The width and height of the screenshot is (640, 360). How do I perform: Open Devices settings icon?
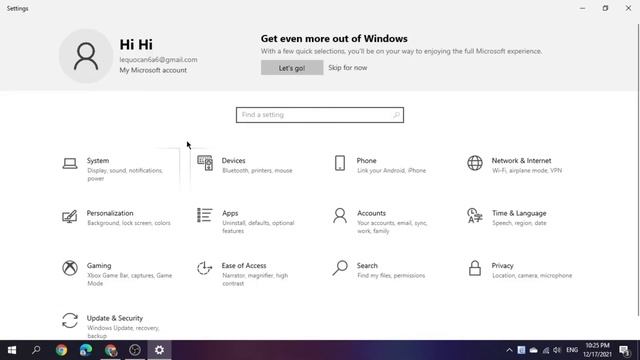tap(205, 163)
